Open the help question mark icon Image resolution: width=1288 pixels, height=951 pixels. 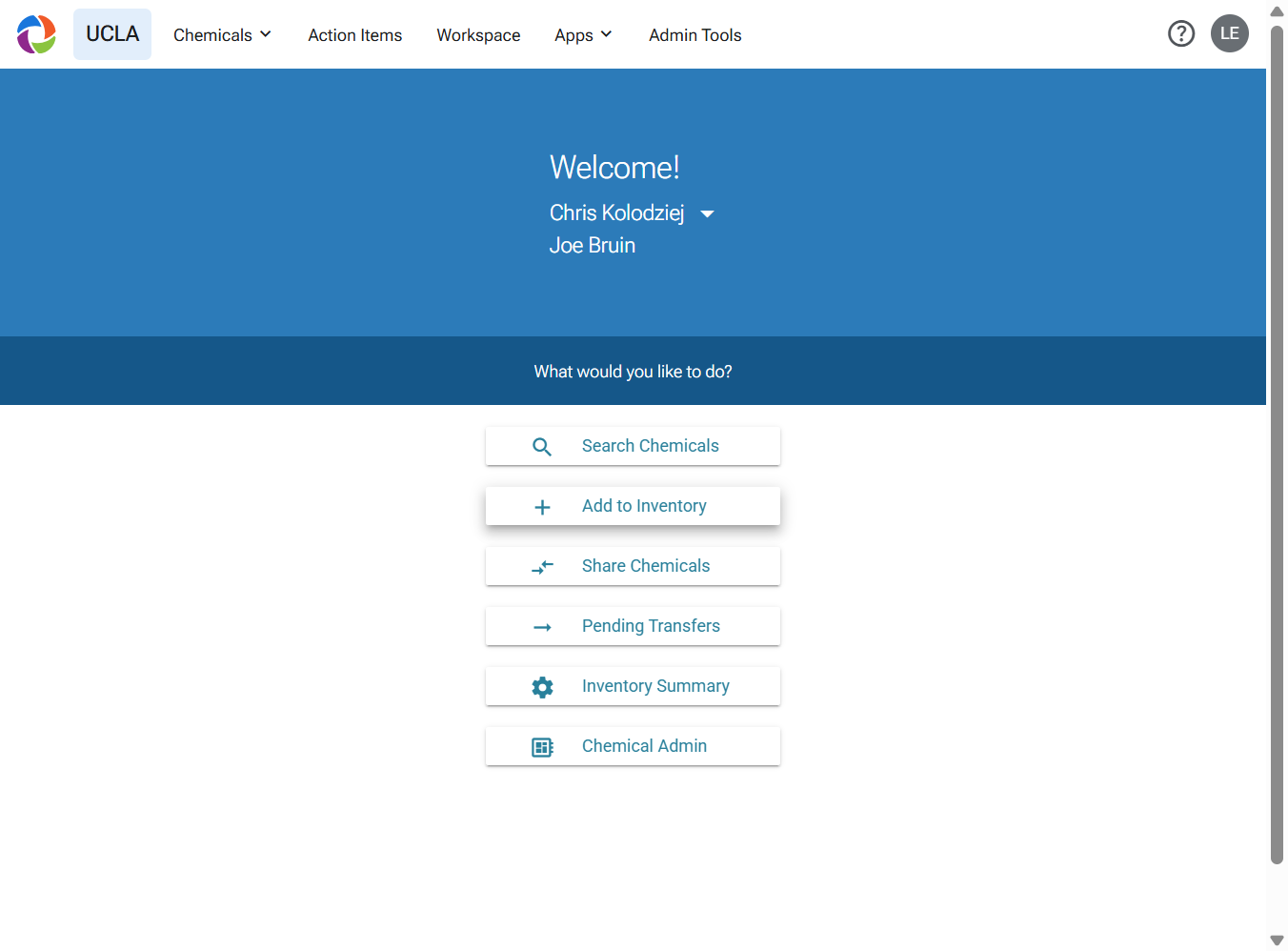tap(1181, 34)
